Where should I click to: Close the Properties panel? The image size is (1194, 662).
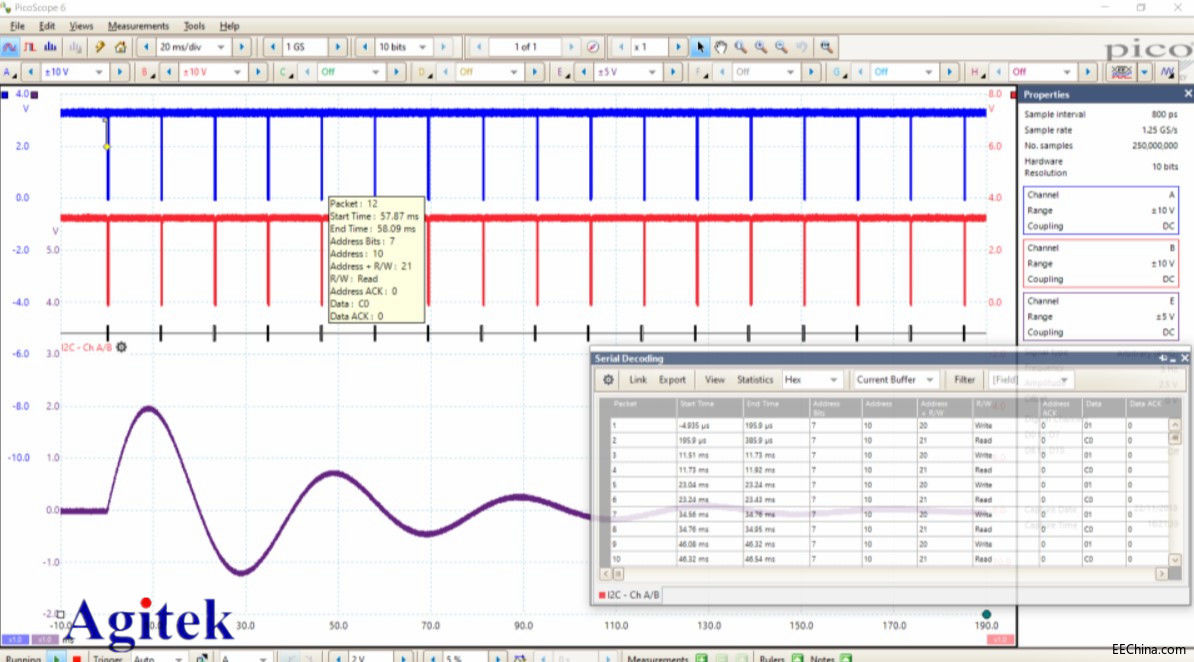coord(1188,94)
